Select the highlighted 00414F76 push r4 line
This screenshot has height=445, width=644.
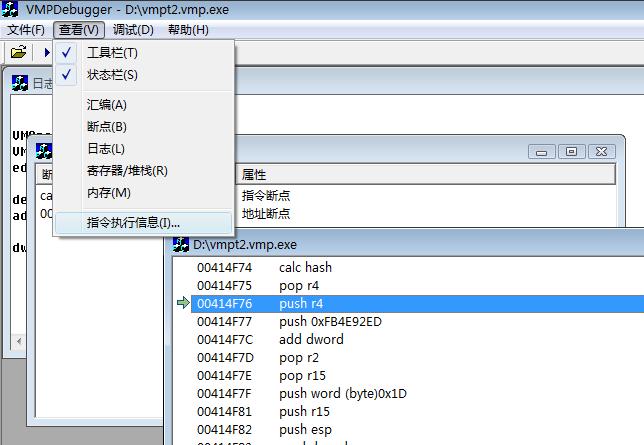point(417,304)
